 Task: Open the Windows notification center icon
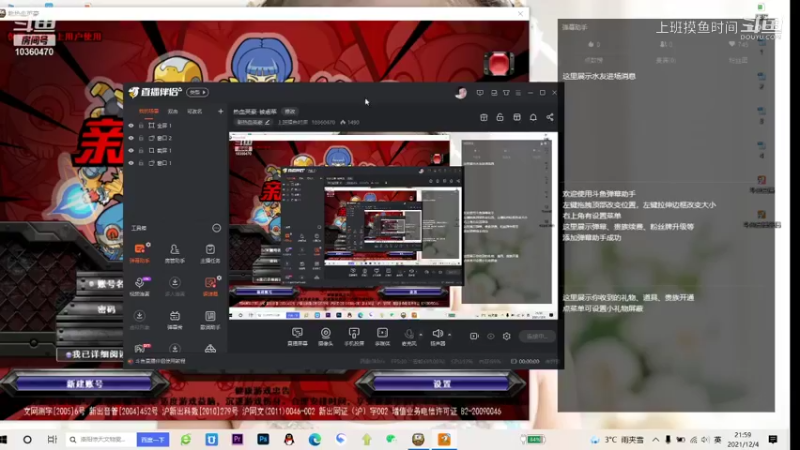[773, 439]
